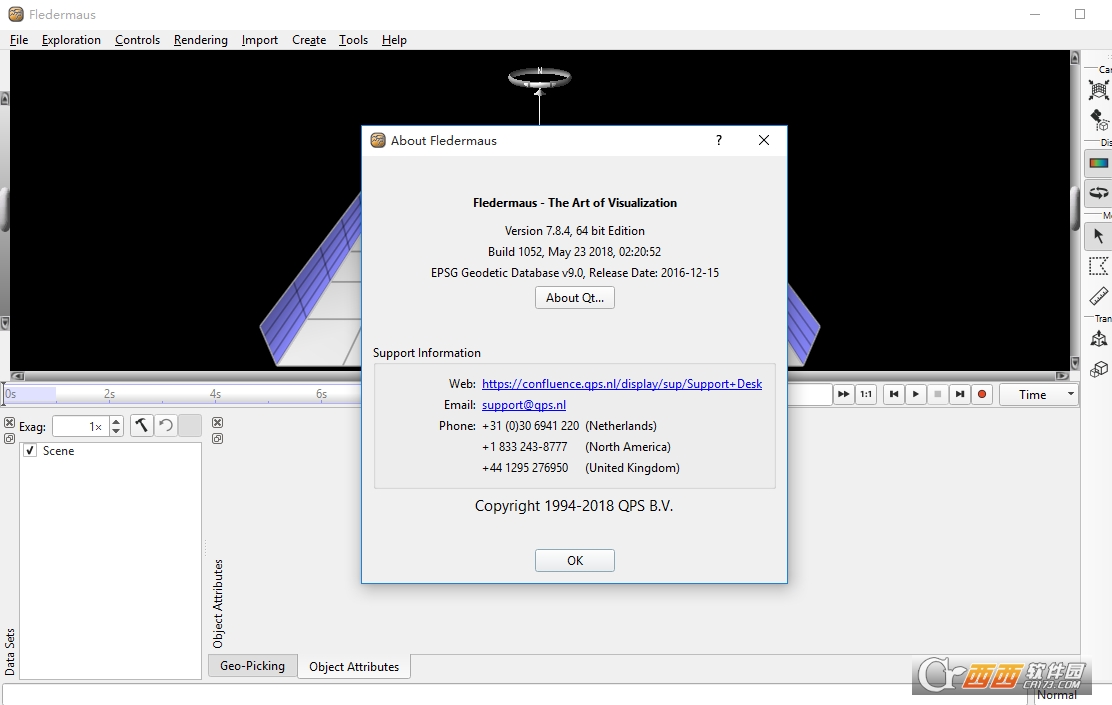Float the Object Attributes panel
The image size is (1112, 705).
[218, 439]
